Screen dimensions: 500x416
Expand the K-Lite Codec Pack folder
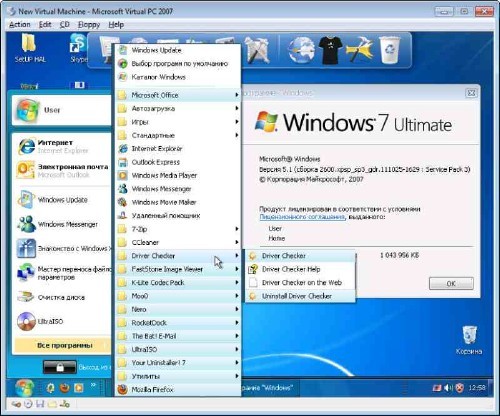(178, 282)
